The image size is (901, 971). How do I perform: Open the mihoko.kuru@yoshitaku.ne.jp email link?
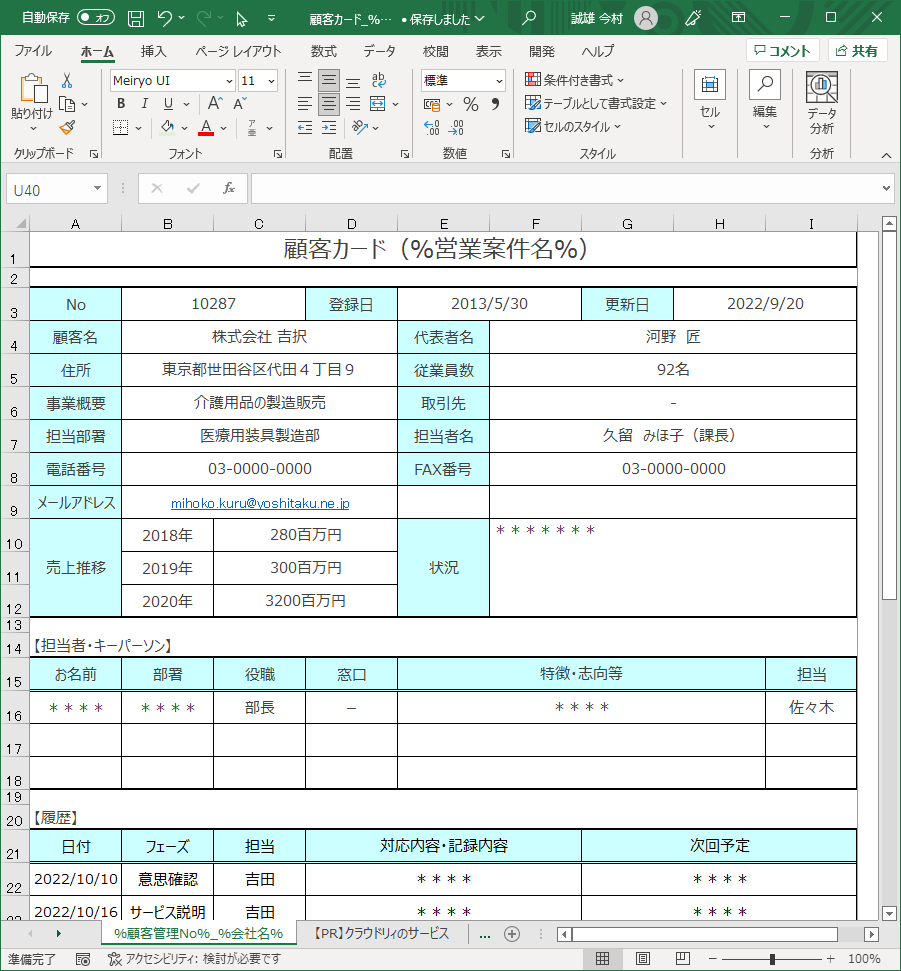coord(260,504)
